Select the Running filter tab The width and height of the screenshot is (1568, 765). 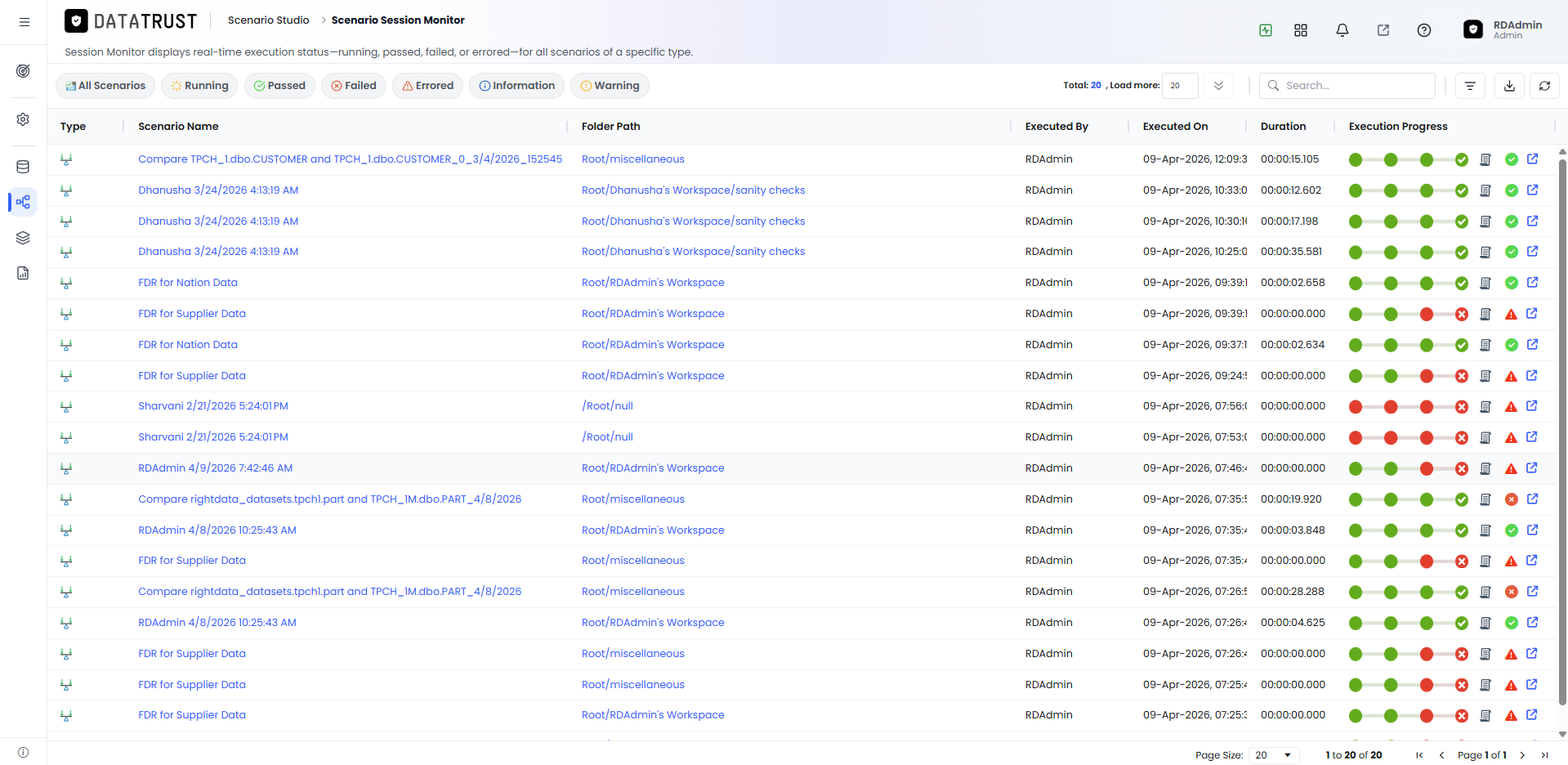point(200,86)
